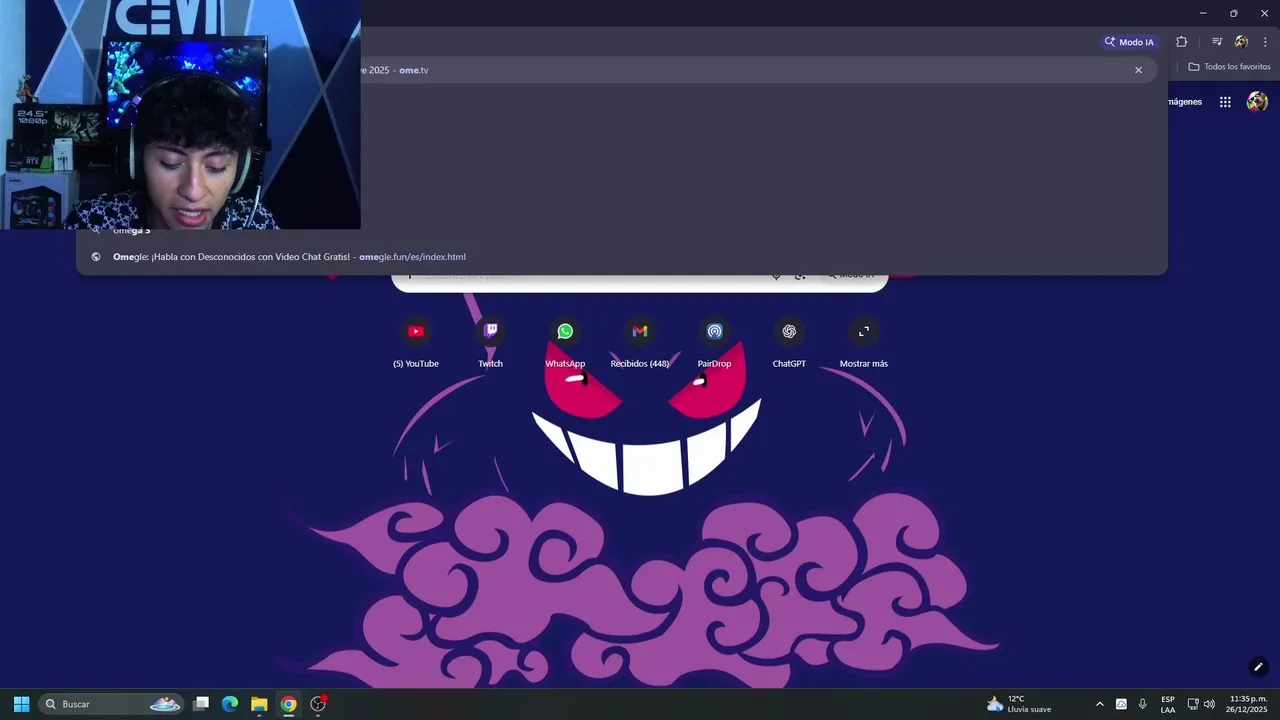The image size is (1280, 720).
Task: Open the Chrome profile avatar in toolbar
Action: click(x=1241, y=42)
